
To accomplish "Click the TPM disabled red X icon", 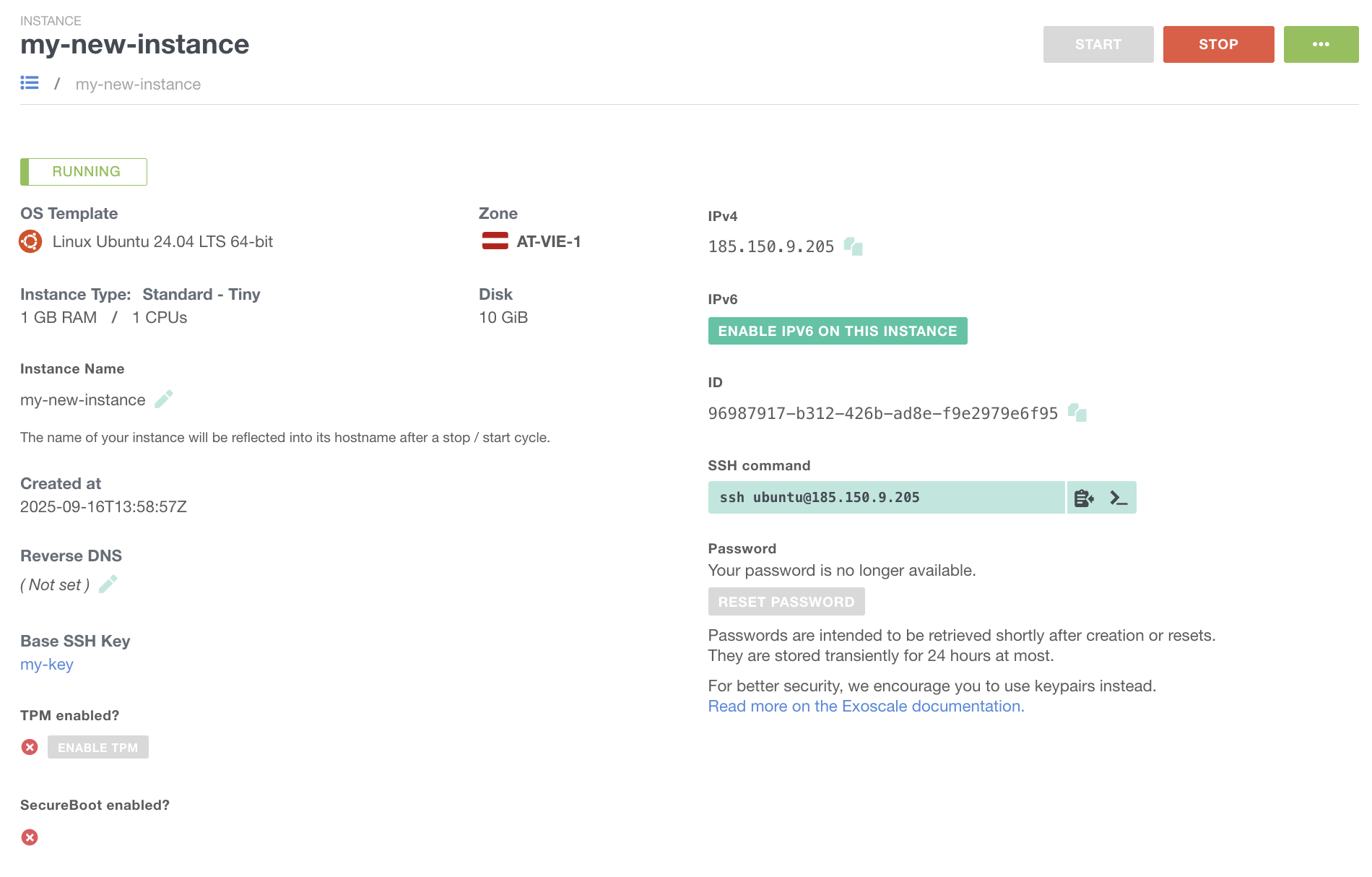I will coord(30,747).
